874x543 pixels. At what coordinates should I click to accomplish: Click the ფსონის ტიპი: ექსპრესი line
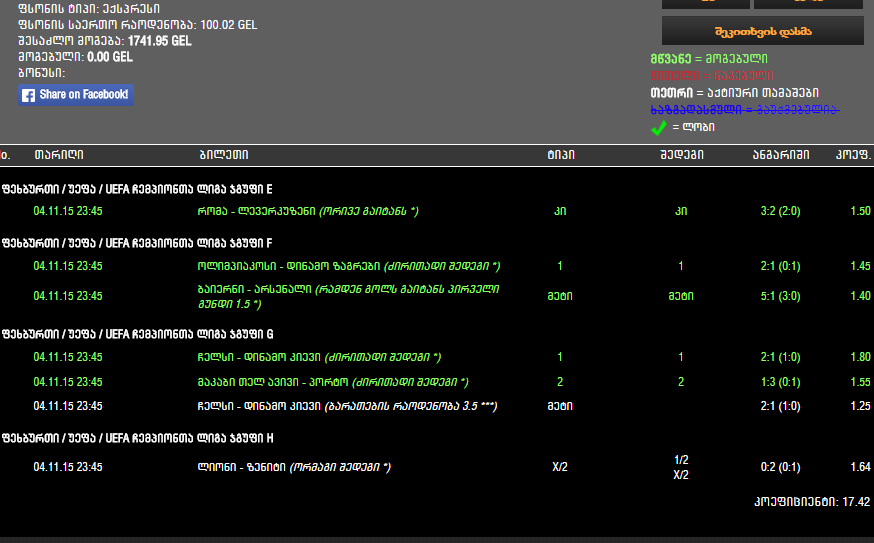(x=89, y=9)
